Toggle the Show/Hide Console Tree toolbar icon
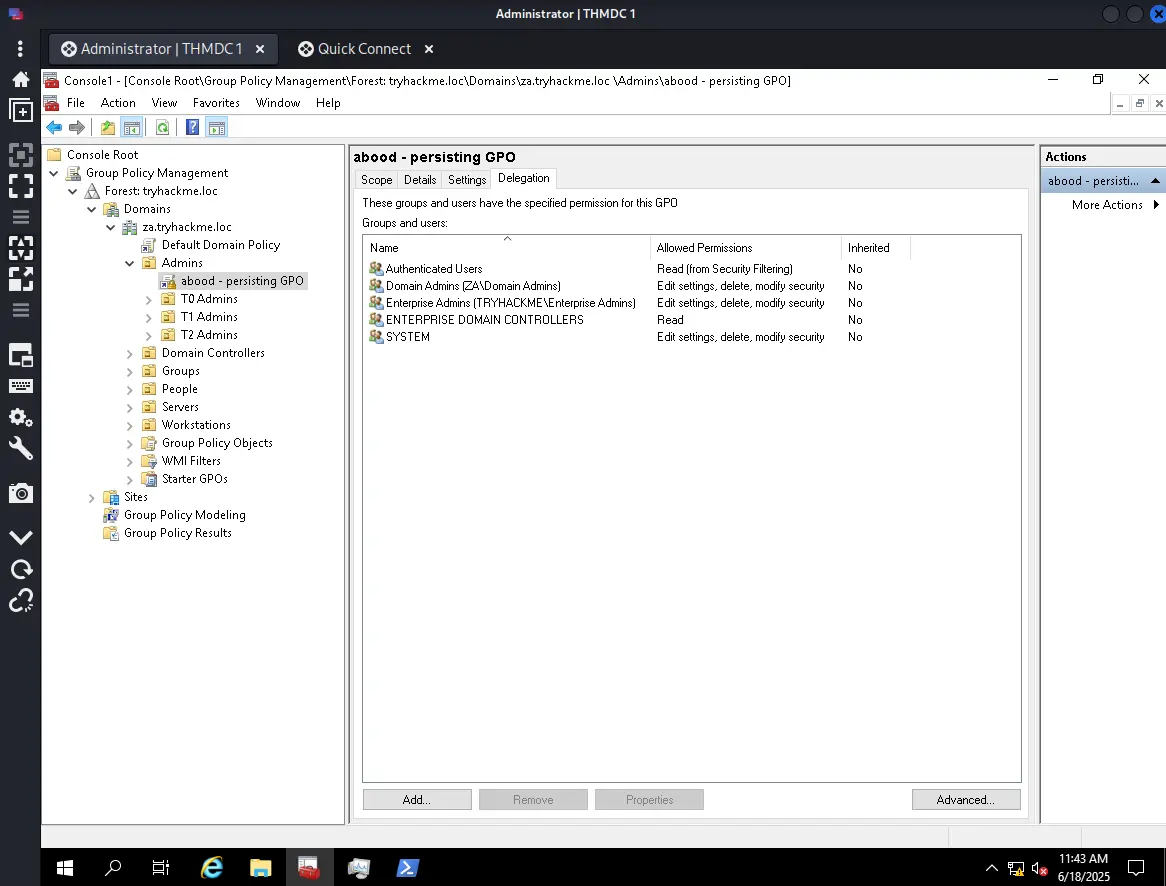 click(x=132, y=128)
